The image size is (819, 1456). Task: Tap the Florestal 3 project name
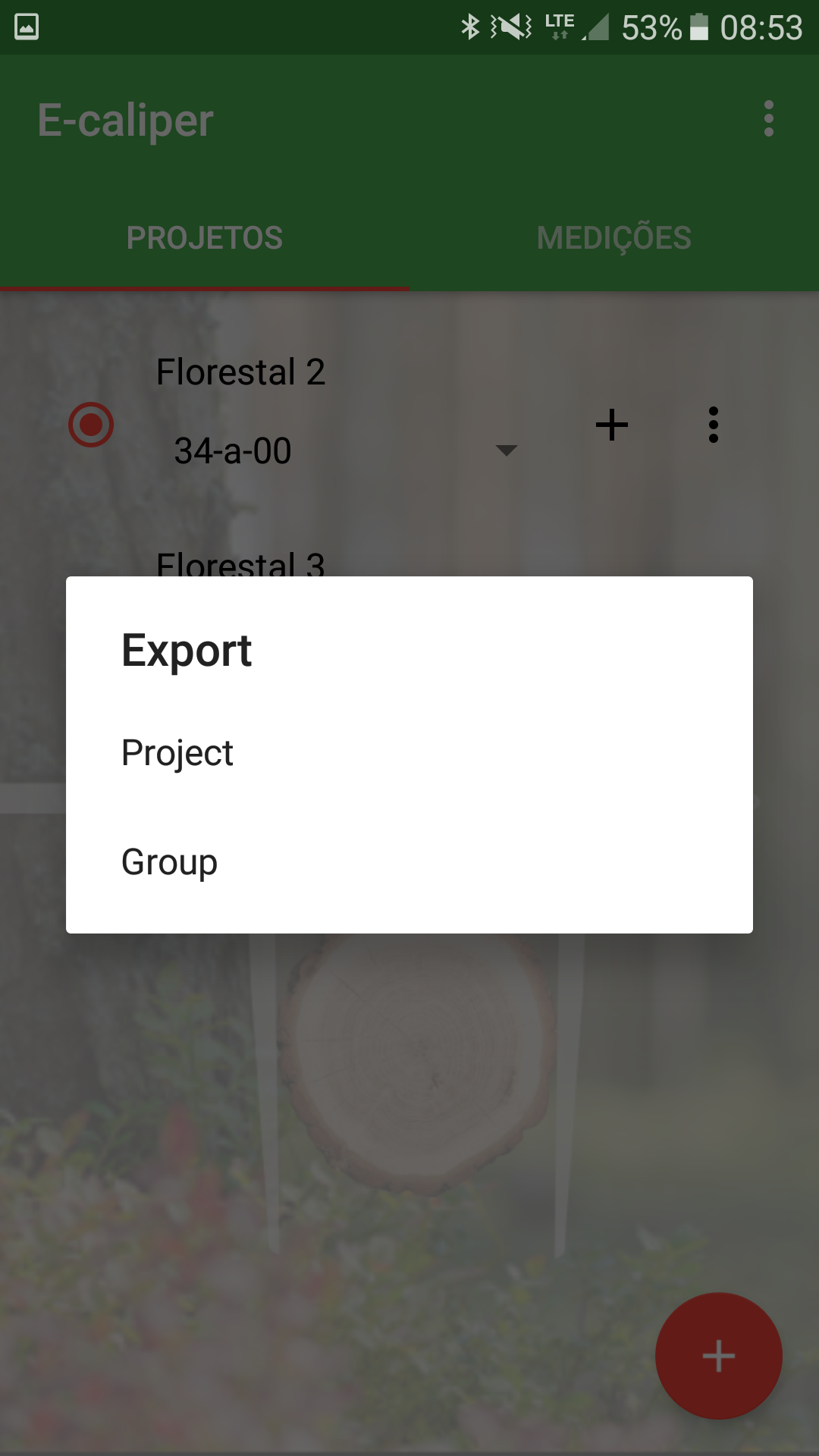[x=240, y=563]
